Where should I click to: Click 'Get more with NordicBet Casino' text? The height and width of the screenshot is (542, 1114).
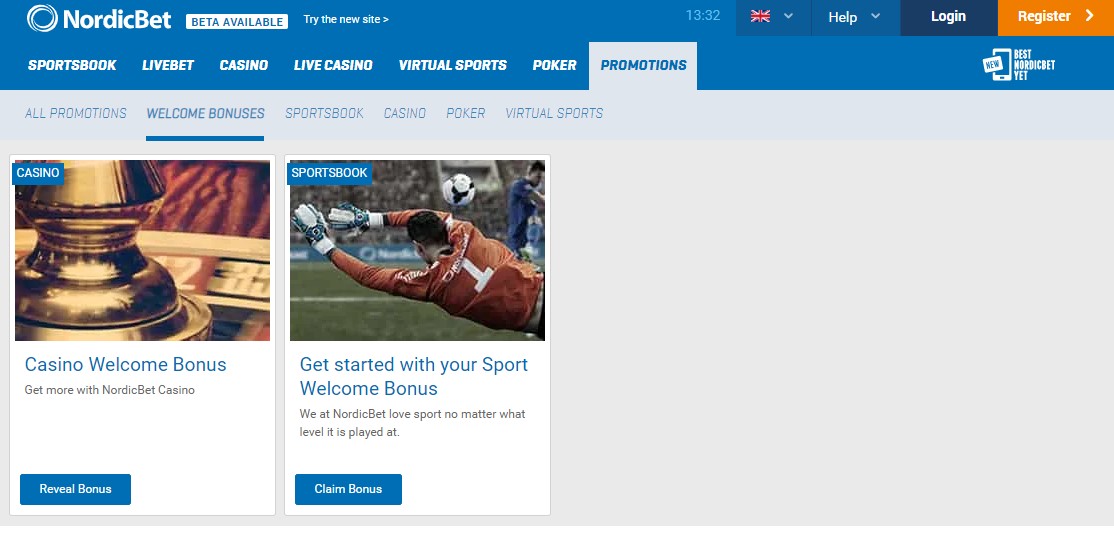coord(109,390)
